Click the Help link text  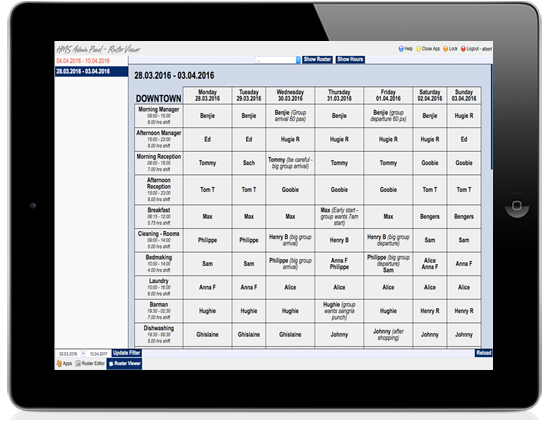coord(409,49)
